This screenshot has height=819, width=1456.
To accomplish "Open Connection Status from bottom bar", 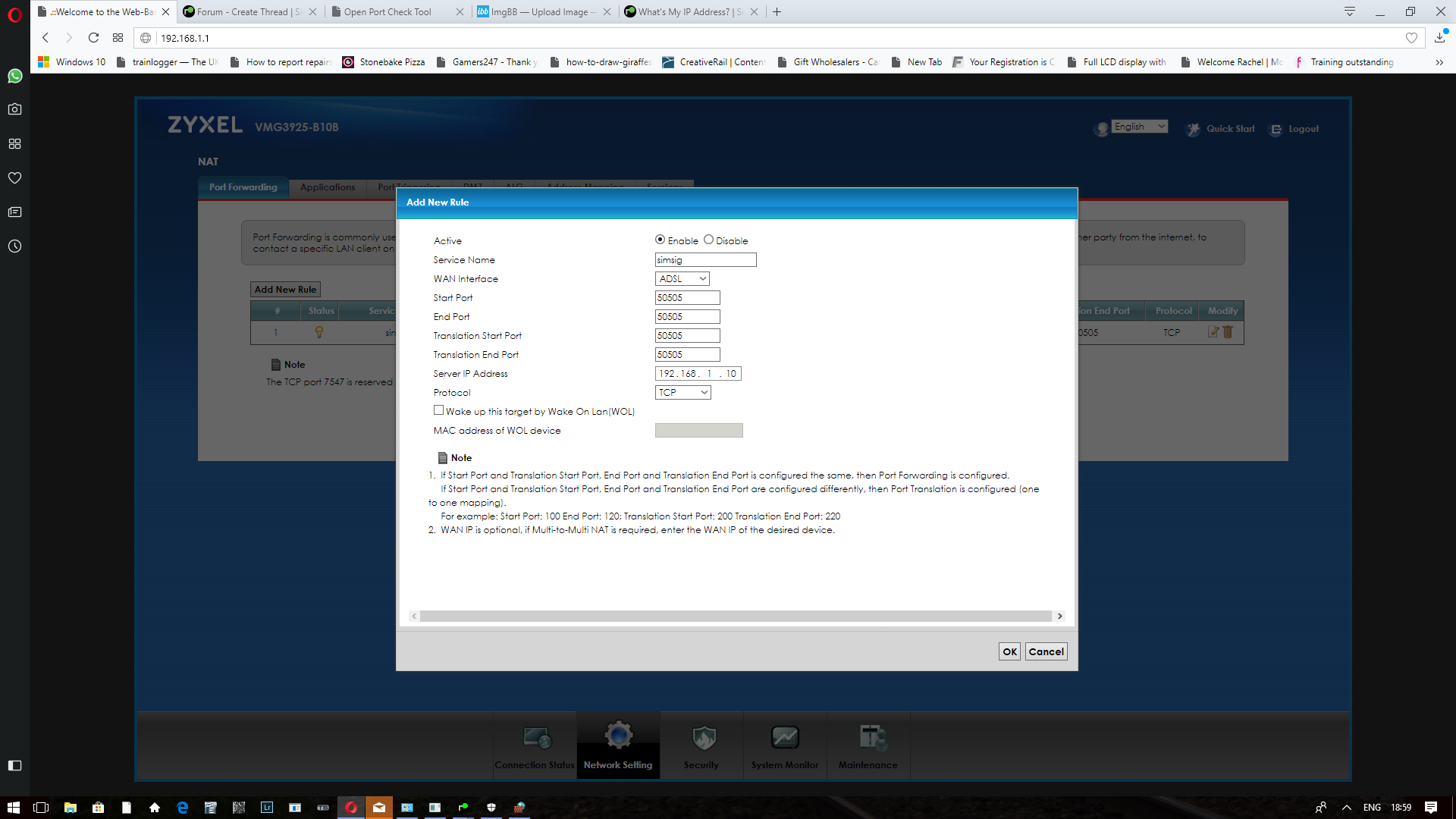I will (535, 747).
